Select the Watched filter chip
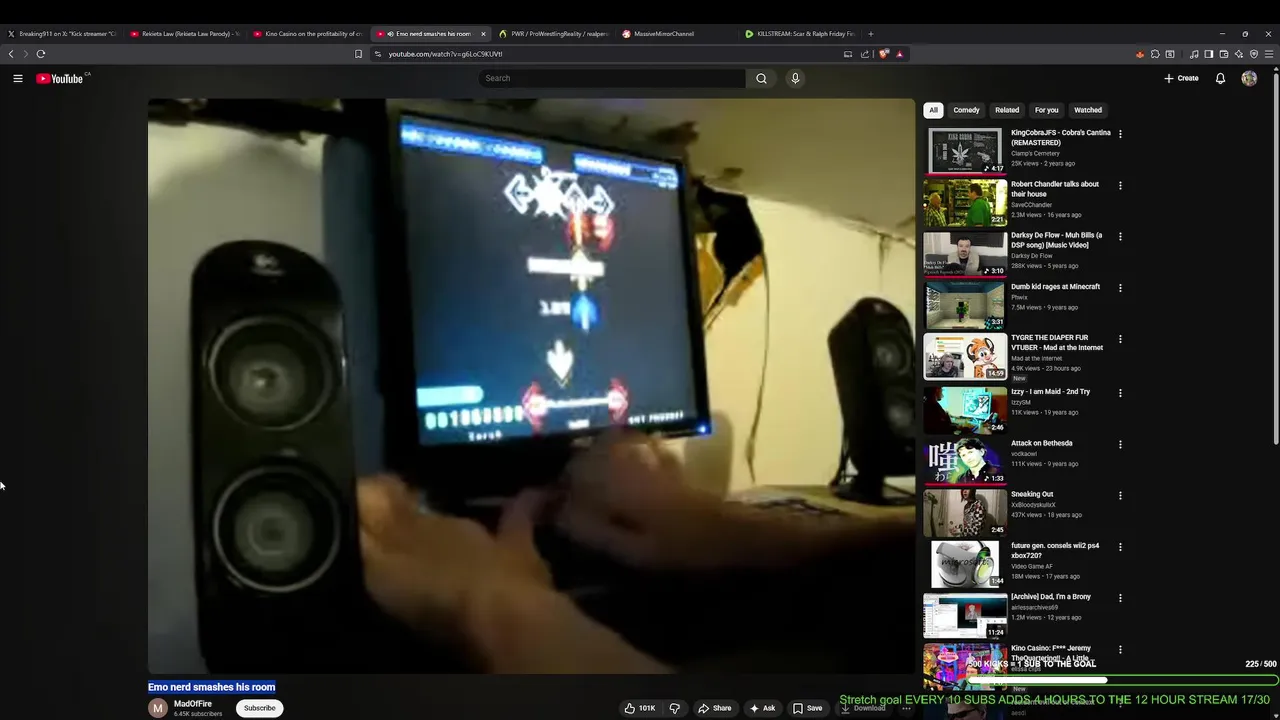The width and height of the screenshot is (1280, 720). click(x=1088, y=110)
